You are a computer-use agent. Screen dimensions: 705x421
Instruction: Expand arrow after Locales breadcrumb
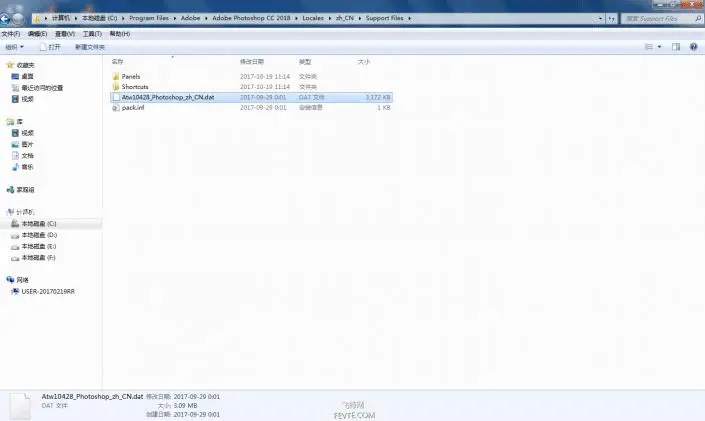coord(330,18)
